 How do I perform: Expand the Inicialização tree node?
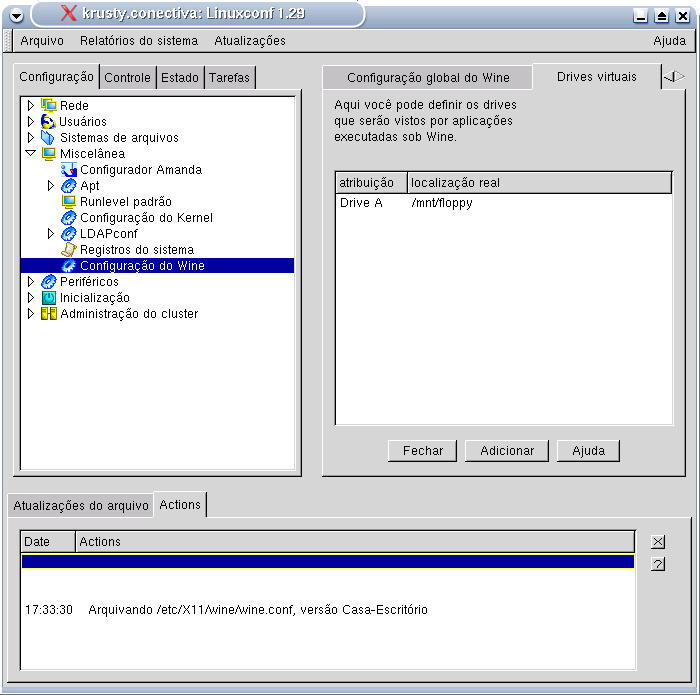click(x=30, y=297)
